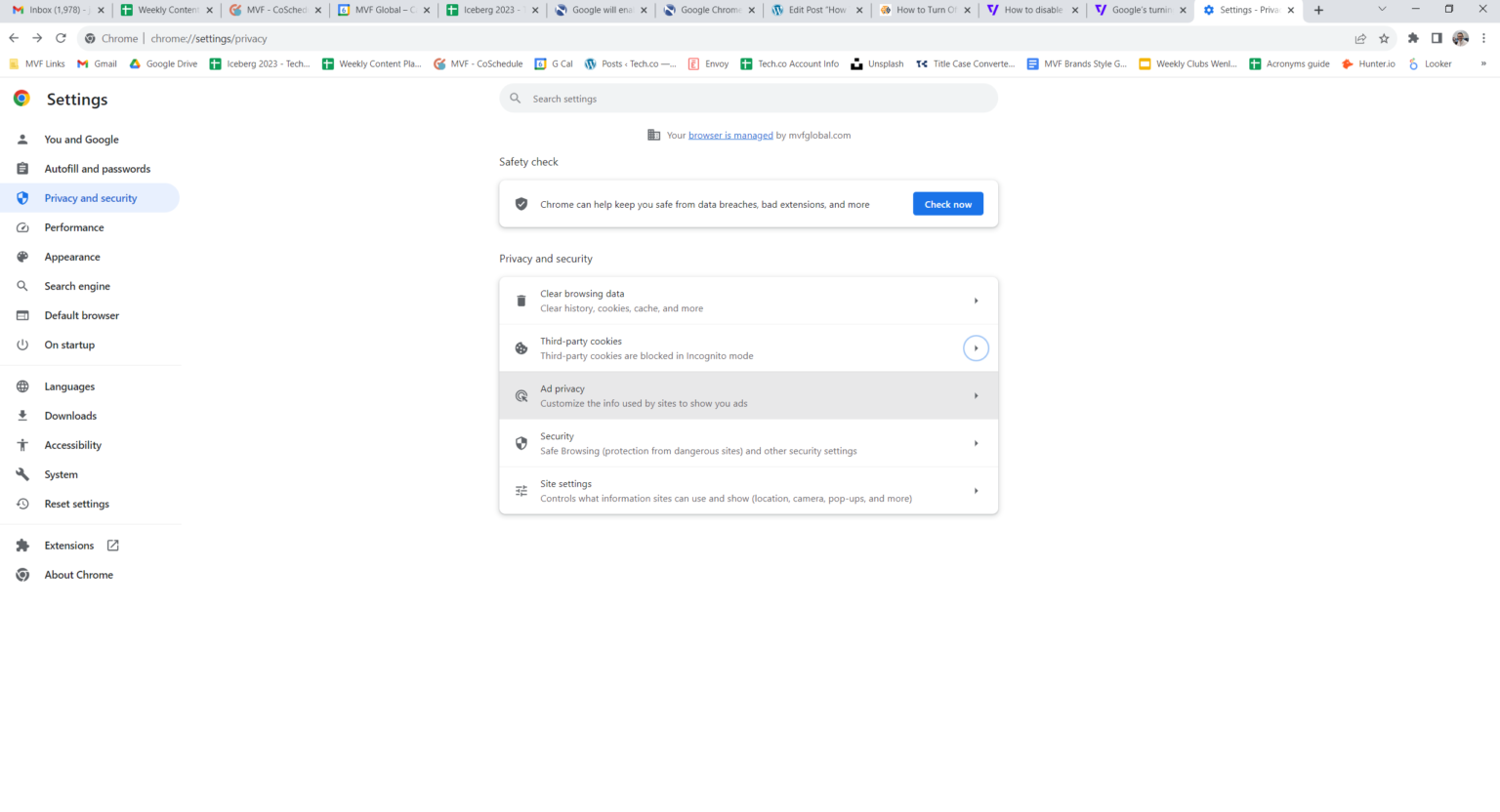The image size is (1500, 812).
Task: Click the profile avatar icon
Action: tap(1460, 37)
